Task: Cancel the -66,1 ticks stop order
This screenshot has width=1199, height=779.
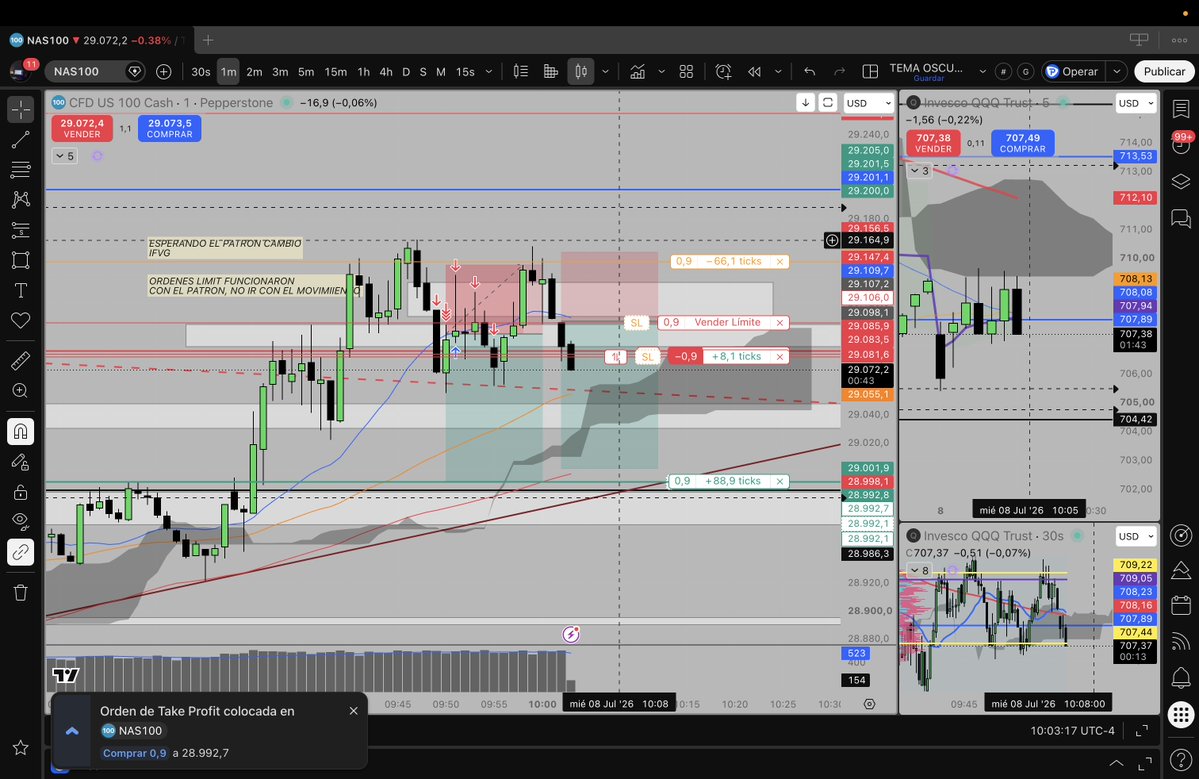Action: (x=780, y=261)
